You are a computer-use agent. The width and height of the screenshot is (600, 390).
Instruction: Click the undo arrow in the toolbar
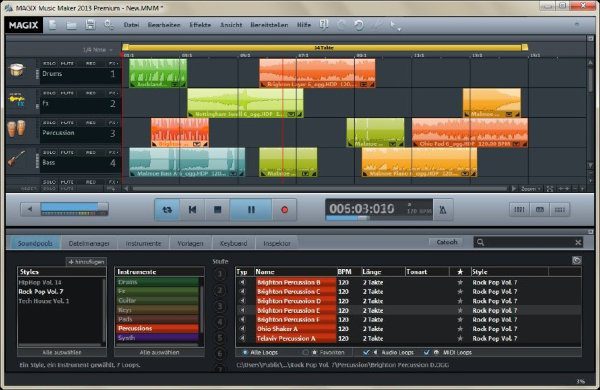(x=359, y=25)
